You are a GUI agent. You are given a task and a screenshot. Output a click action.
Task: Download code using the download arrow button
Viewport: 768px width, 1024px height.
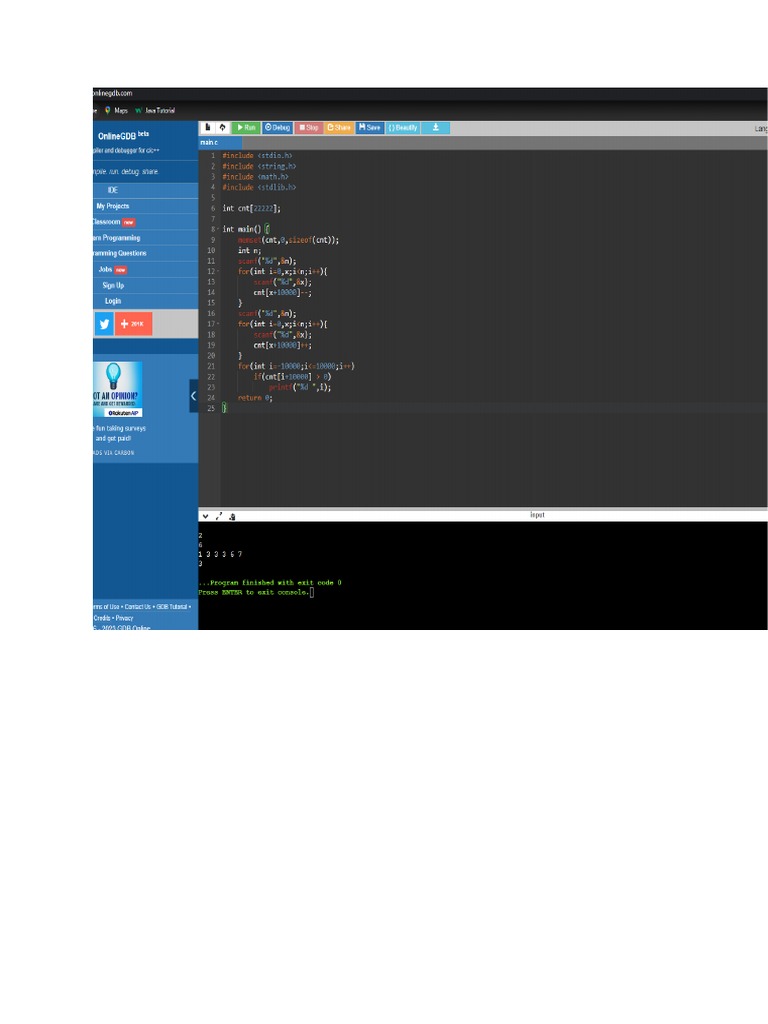pyautogui.click(x=435, y=128)
